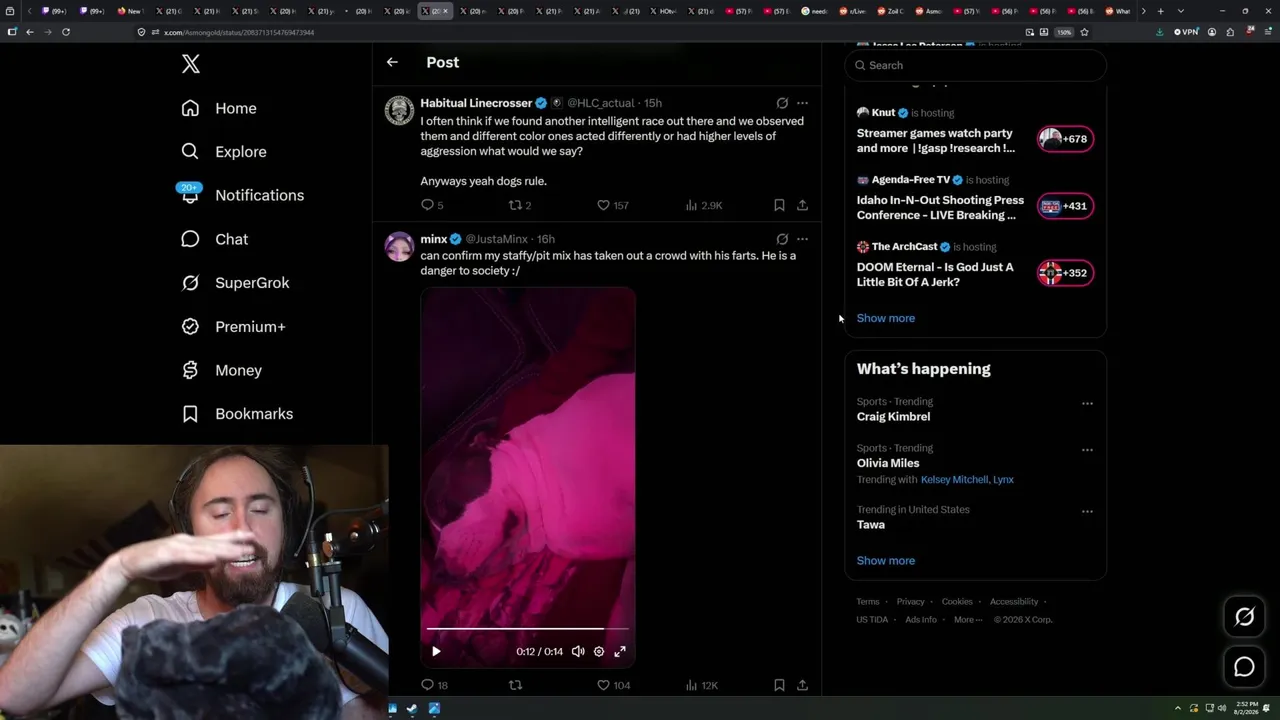Open more options for Olivia Miles trend

click(x=1087, y=450)
